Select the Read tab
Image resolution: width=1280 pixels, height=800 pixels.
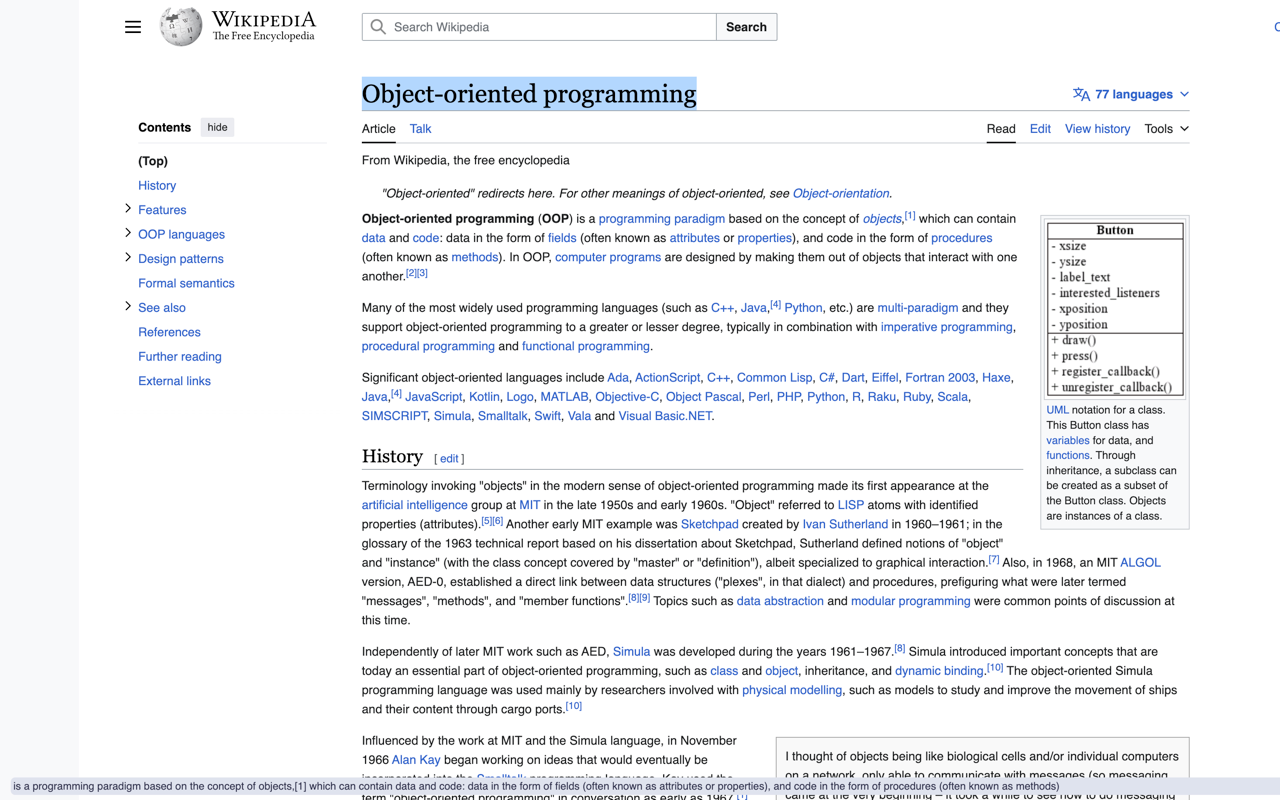click(1001, 129)
